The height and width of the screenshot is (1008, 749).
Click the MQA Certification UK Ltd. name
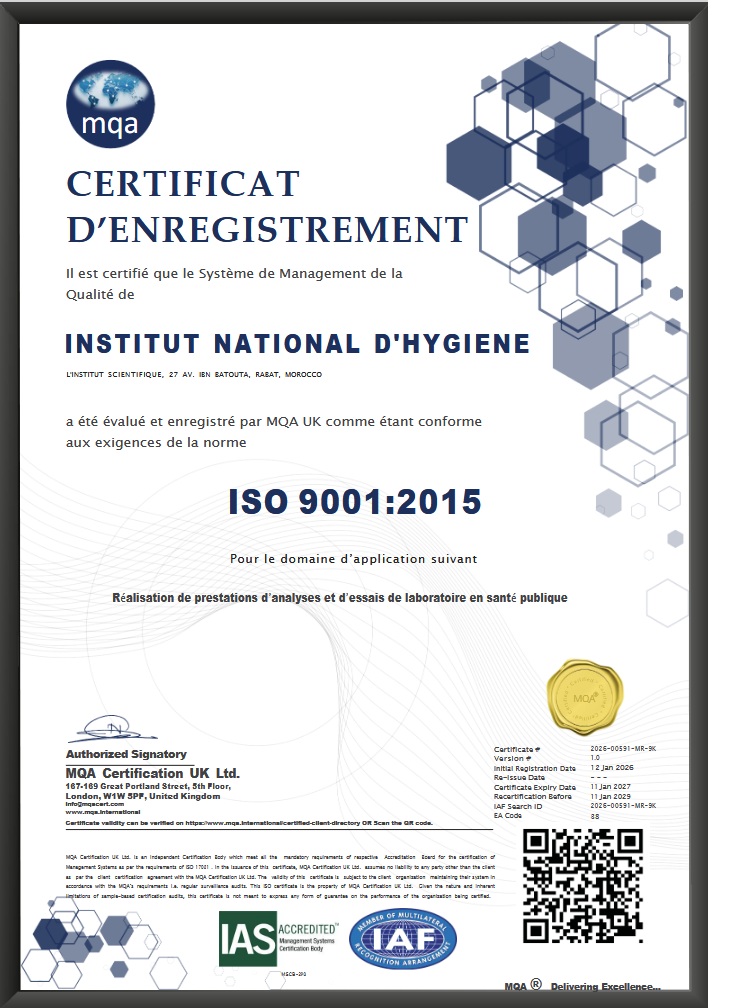pyautogui.click(x=152, y=773)
